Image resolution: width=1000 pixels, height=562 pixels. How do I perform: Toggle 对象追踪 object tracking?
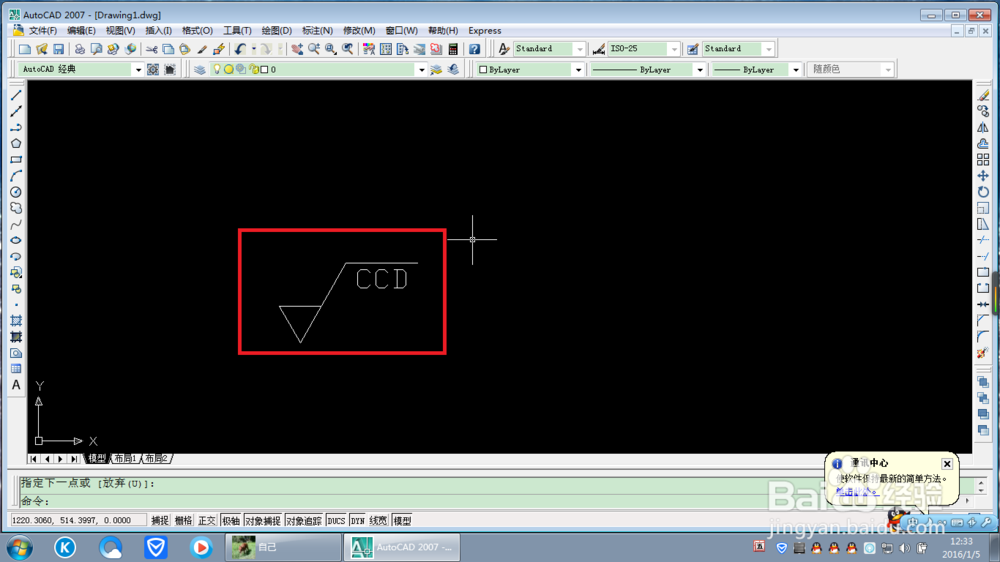(x=304, y=521)
